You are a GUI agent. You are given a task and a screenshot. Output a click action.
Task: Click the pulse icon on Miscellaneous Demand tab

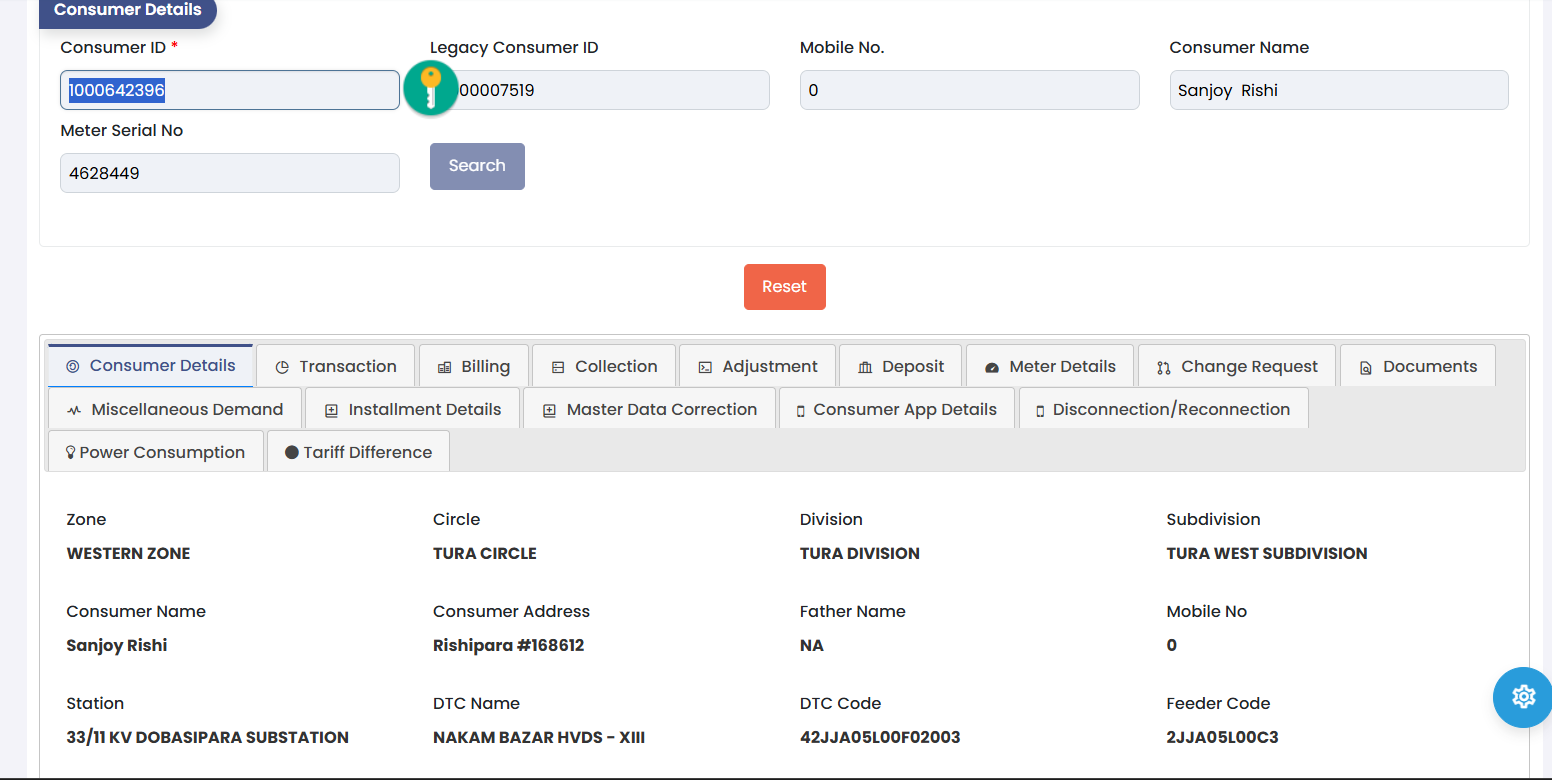tap(74, 410)
